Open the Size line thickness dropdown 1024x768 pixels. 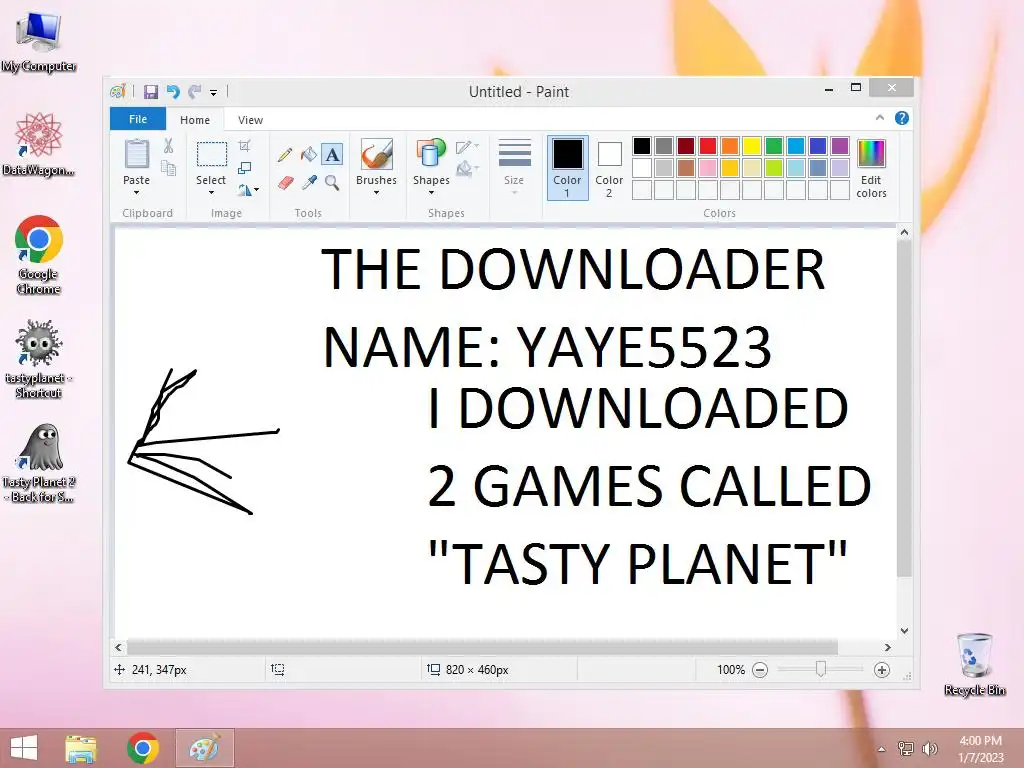click(x=514, y=166)
